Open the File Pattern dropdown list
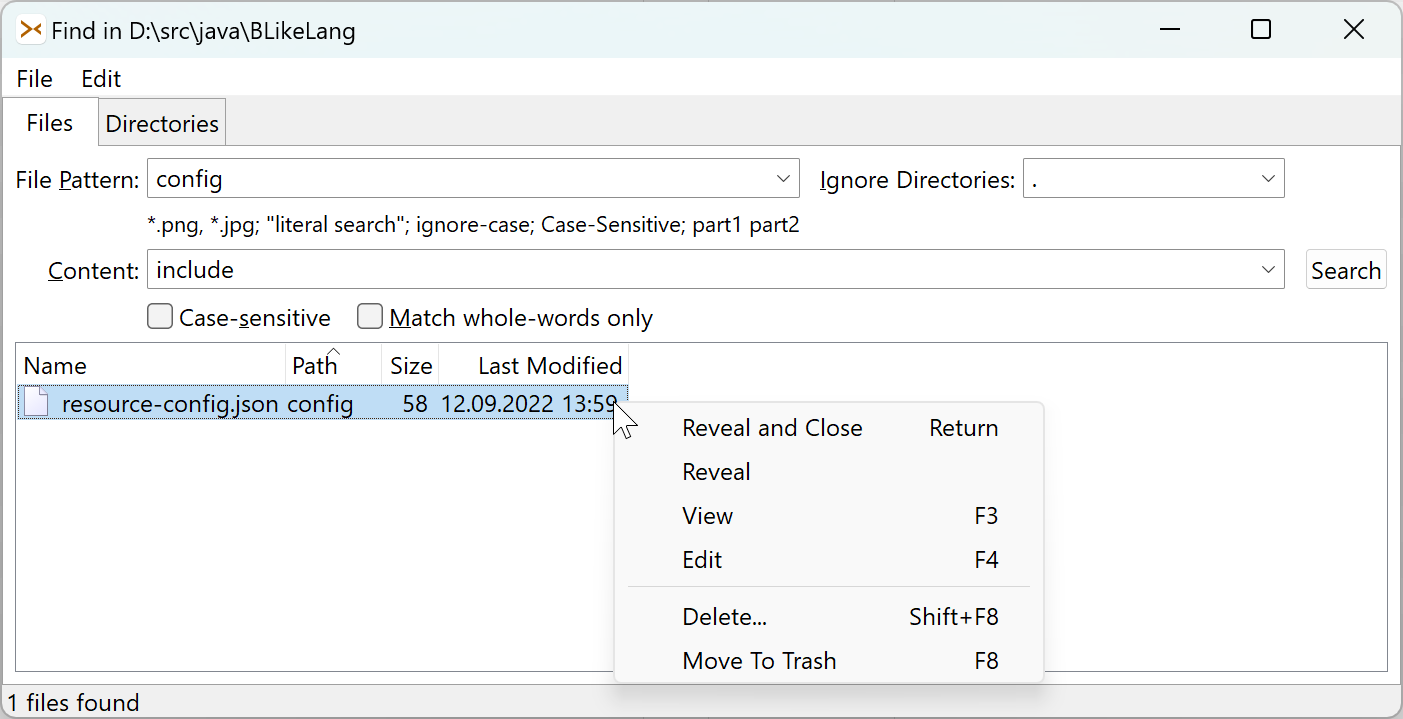1403x719 pixels. (782, 178)
